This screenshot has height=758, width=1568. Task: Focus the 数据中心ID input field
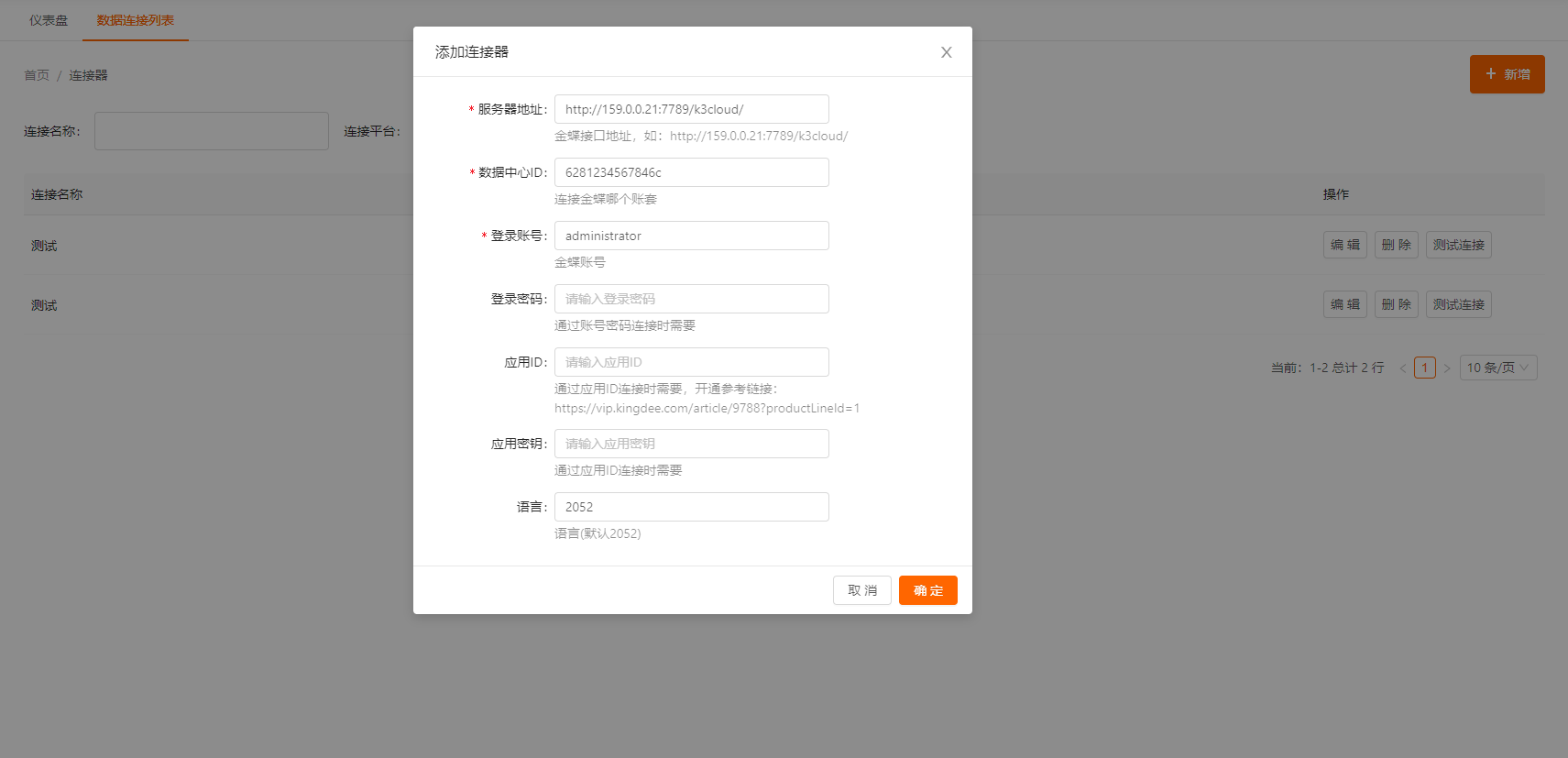[691, 172]
